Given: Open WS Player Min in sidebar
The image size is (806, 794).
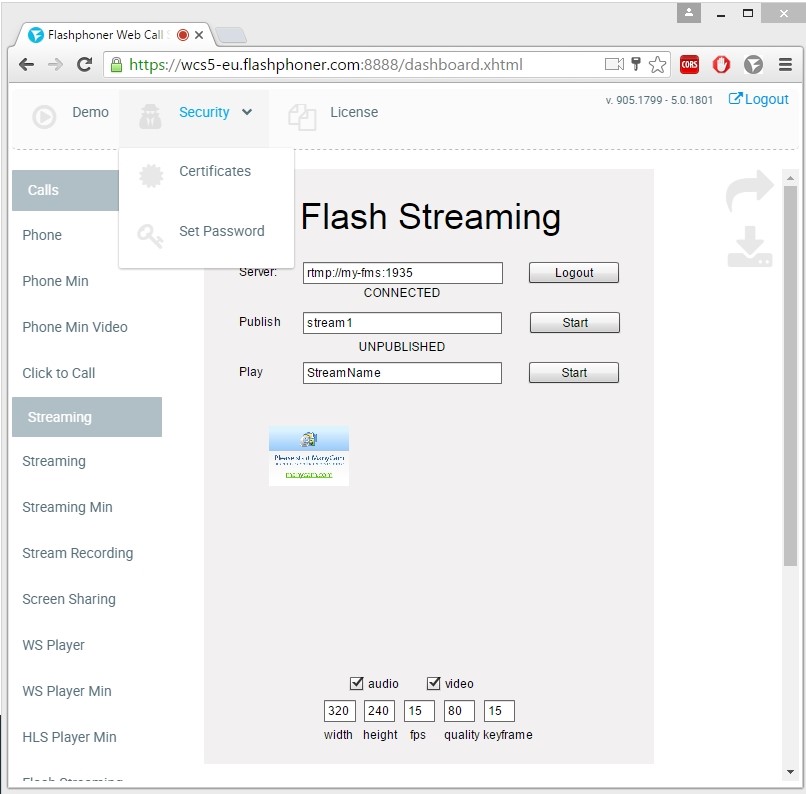Looking at the screenshot, I should 67,691.
